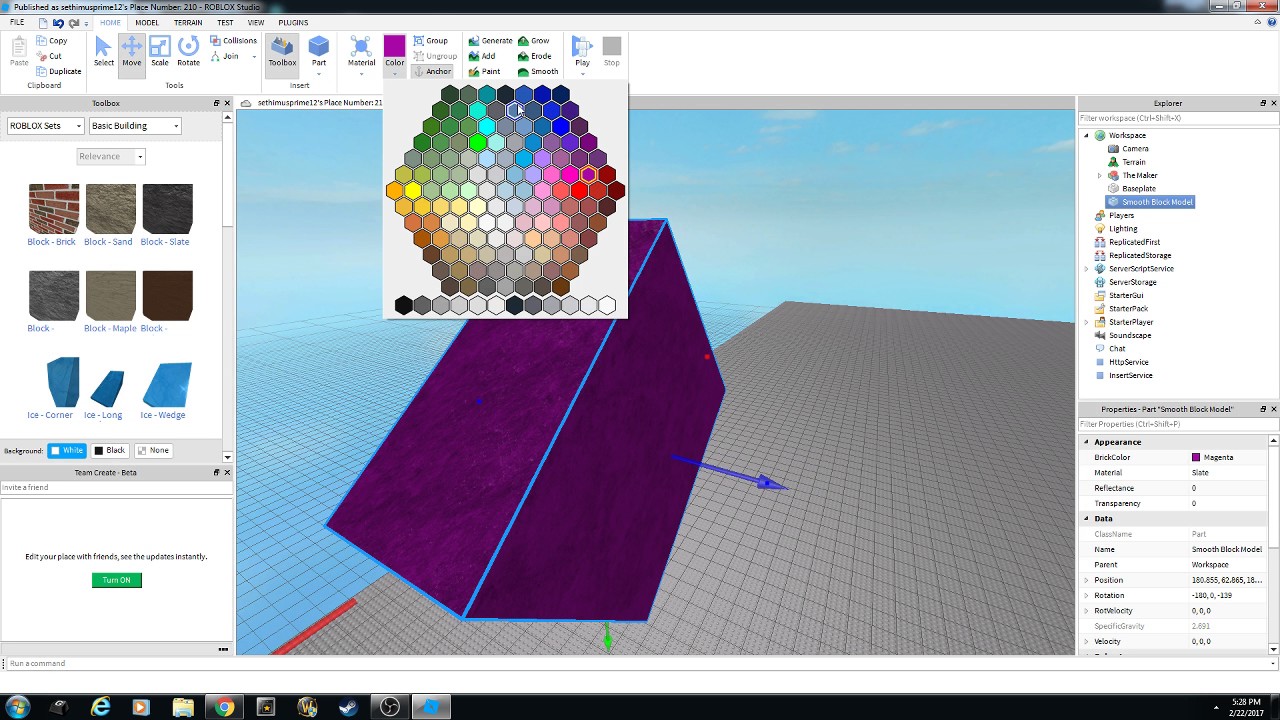Open the PLUGINS ribbon tab
1280x720 pixels.
(x=293, y=22)
